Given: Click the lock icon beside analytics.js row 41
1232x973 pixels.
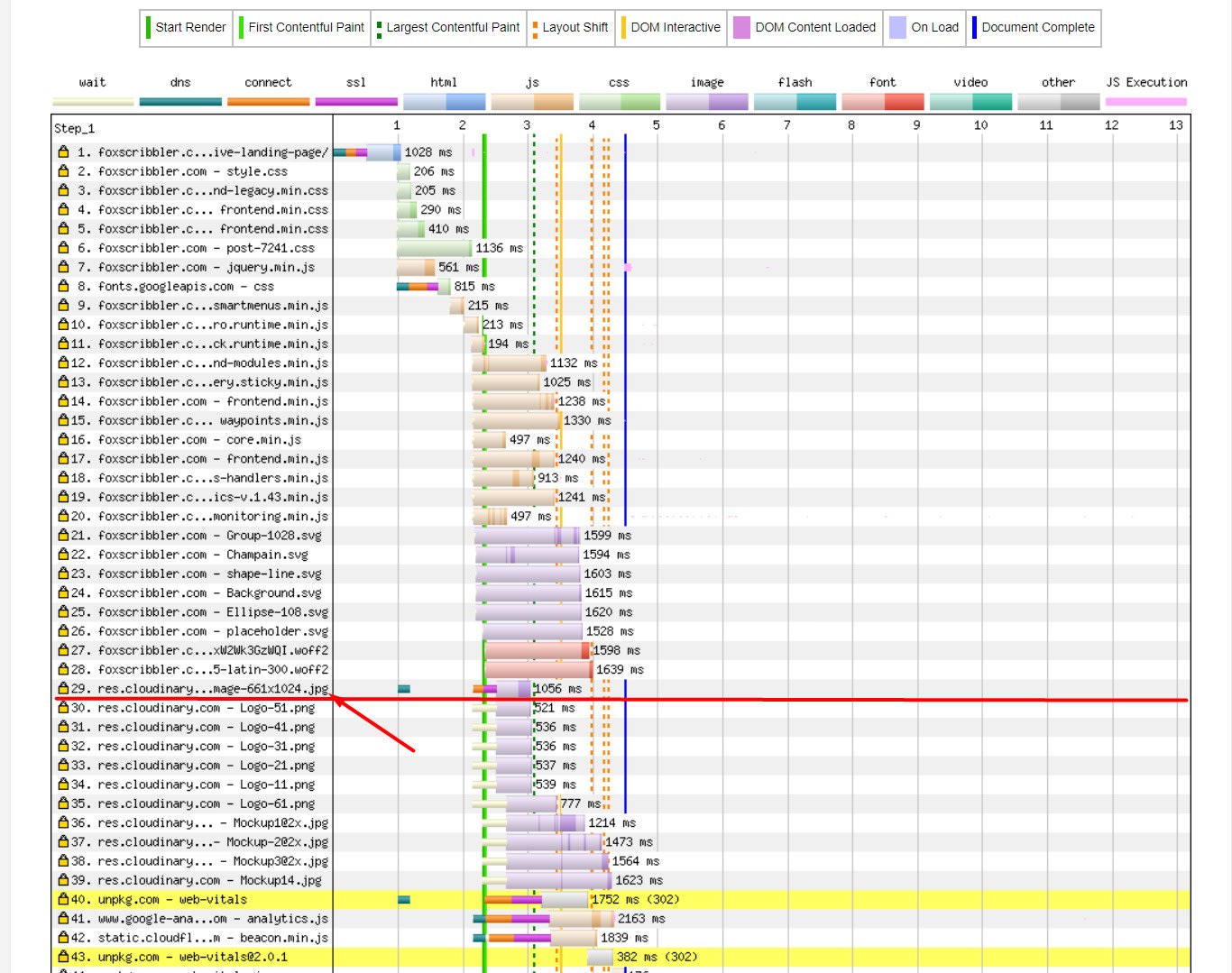Looking at the screenshot, I should click(x=63, y=918).
